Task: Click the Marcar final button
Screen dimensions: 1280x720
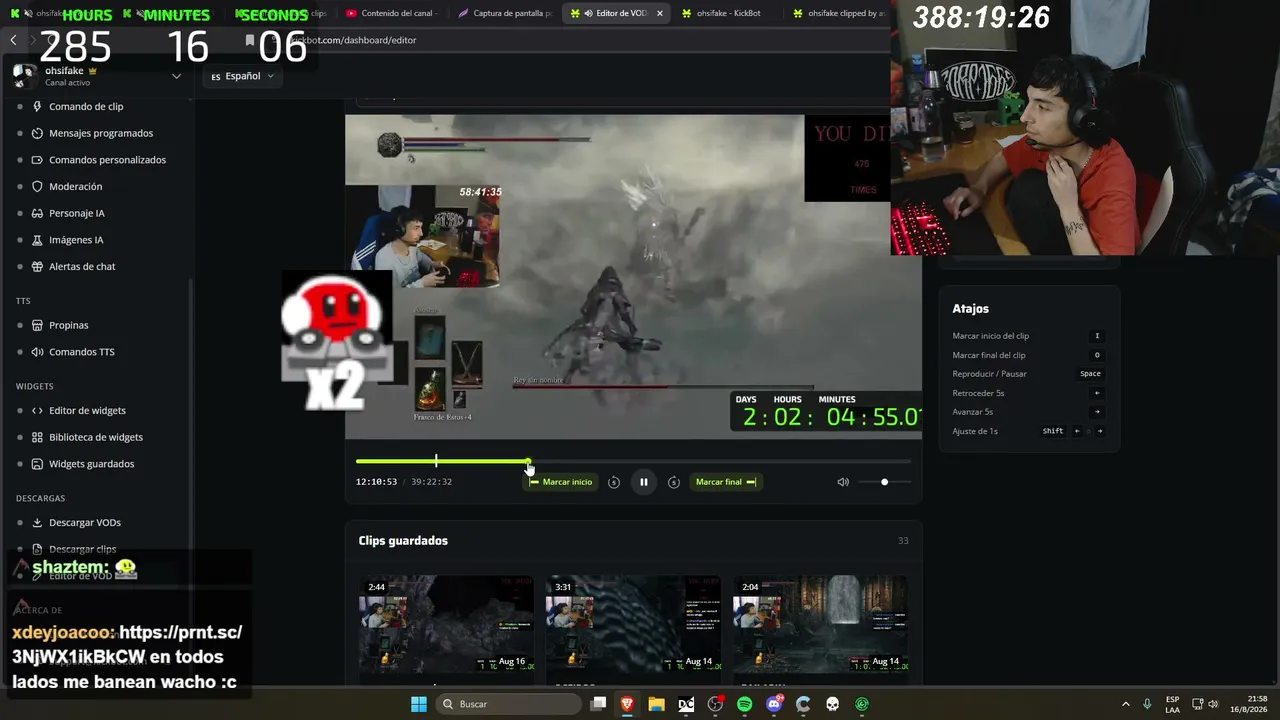Action: (726, 482)
